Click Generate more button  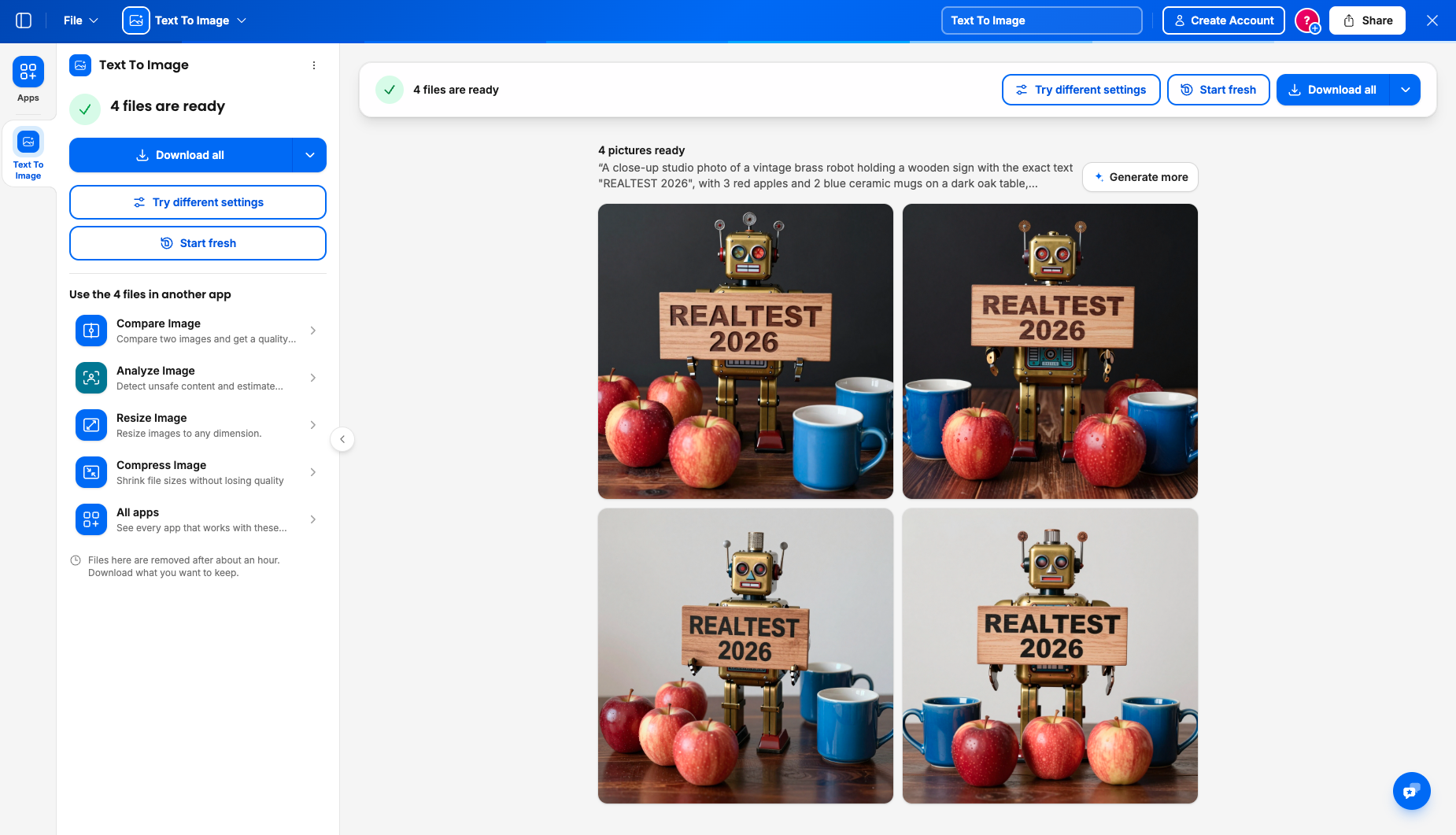coord(1140,177)
